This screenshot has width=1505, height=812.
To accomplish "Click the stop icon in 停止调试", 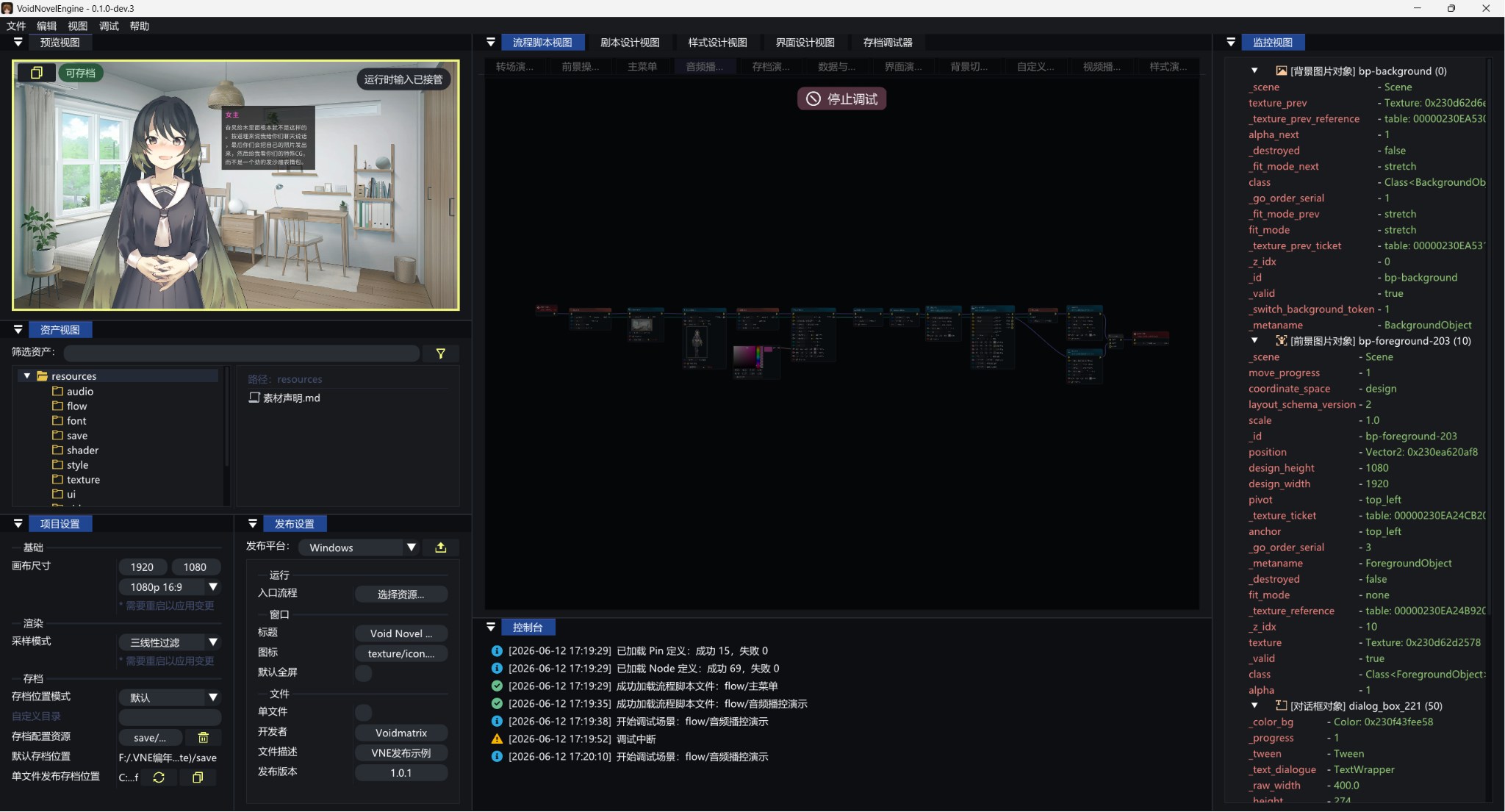I will (x=813, y=99).
